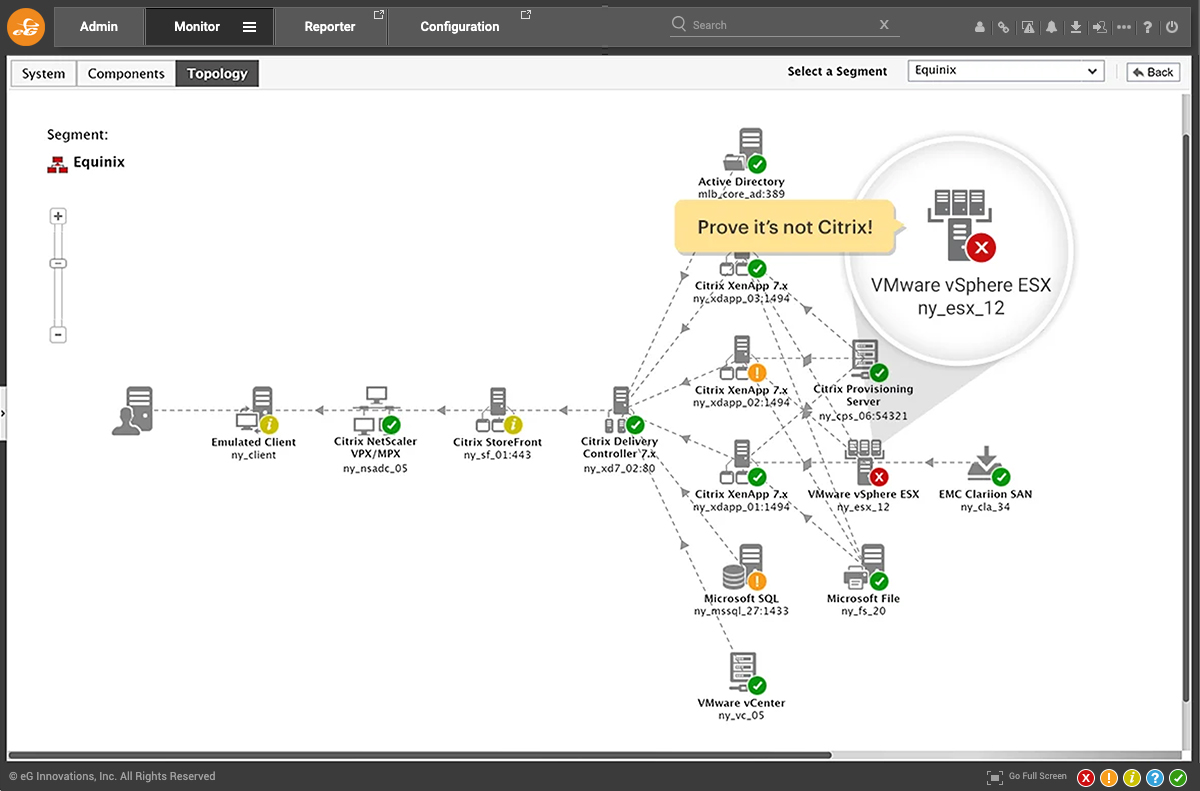Filter by yellow minor info status icon
This screenshot has height=791, width=1200.
point(1132,777)
